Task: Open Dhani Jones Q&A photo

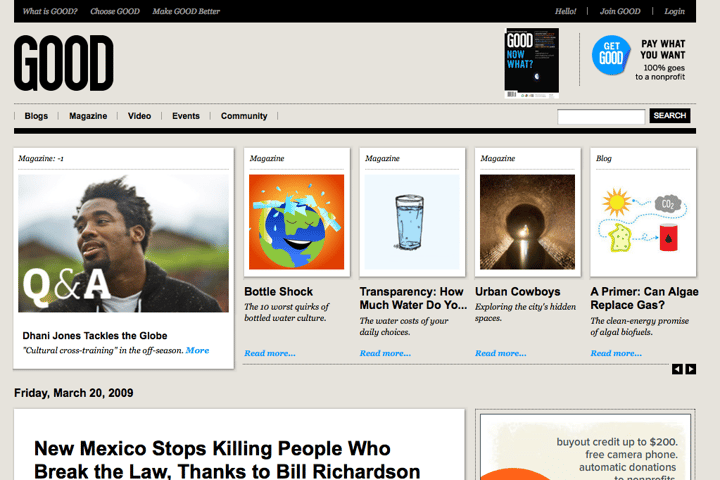Action: 124,243
